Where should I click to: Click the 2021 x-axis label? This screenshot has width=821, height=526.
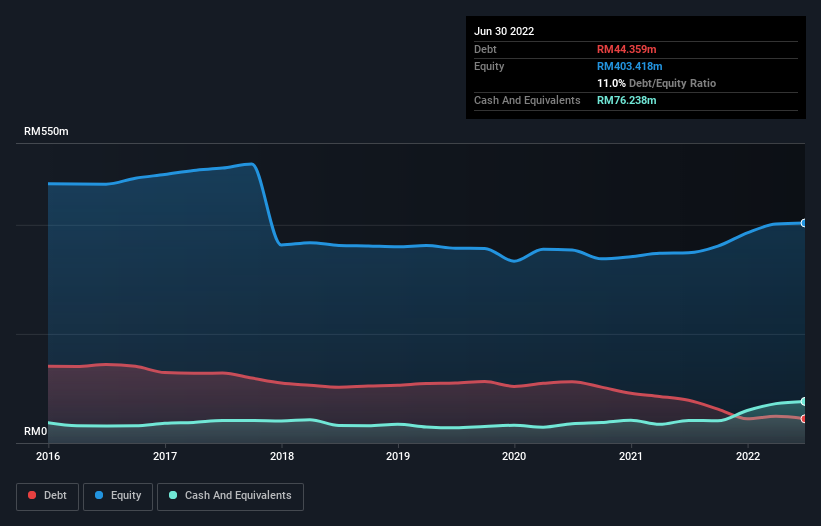(631, 456)
